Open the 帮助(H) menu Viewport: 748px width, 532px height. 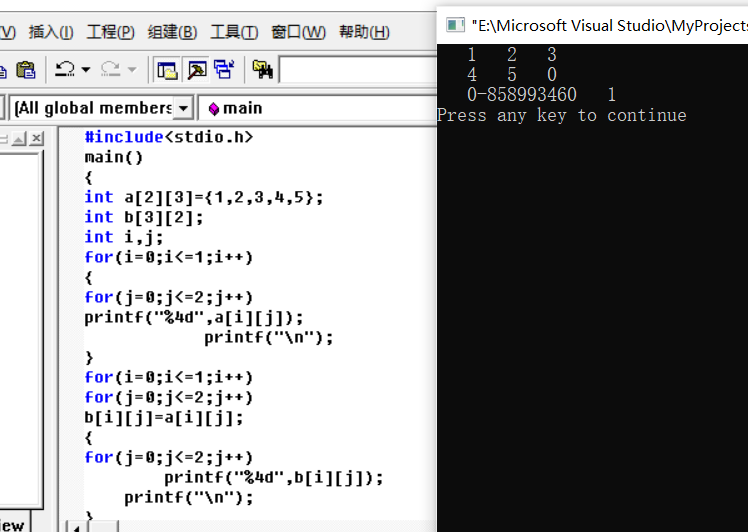click(364, 32)
